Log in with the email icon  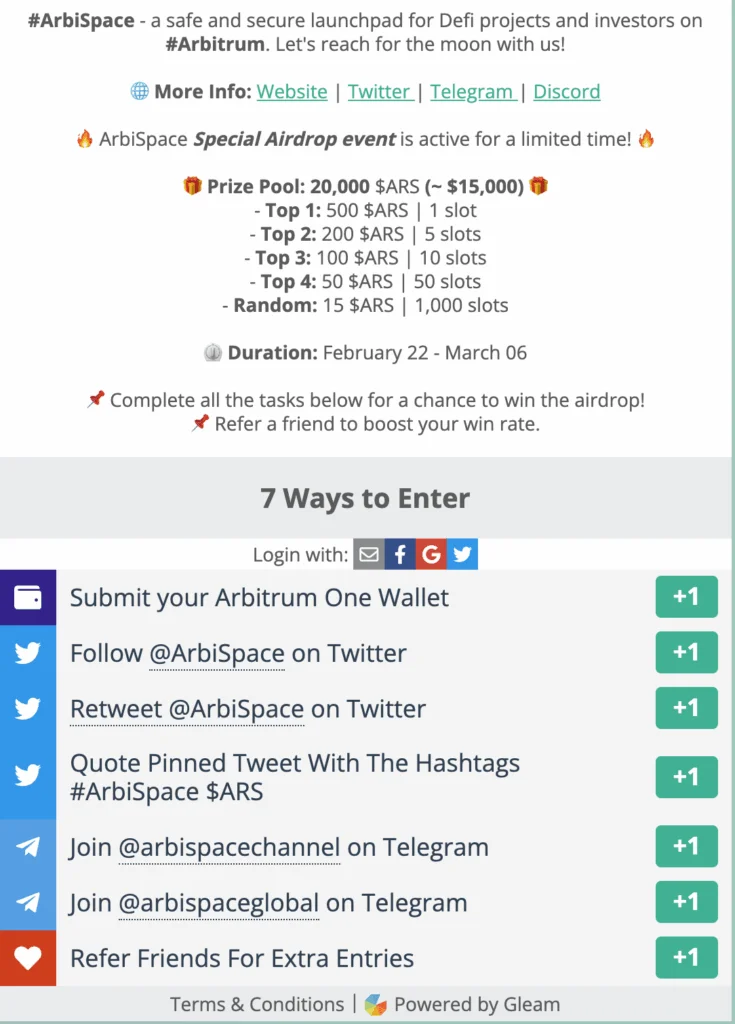[x=369, y=553]
